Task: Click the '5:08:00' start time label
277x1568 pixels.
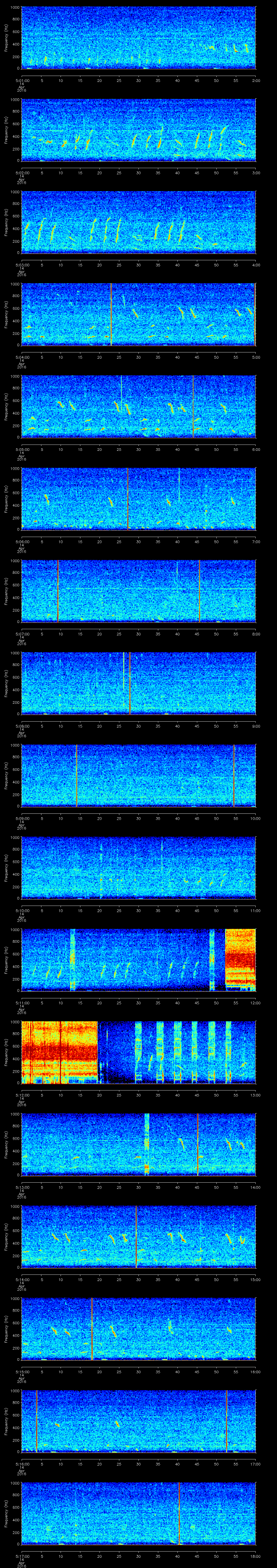Action: (x=22, y=726)
